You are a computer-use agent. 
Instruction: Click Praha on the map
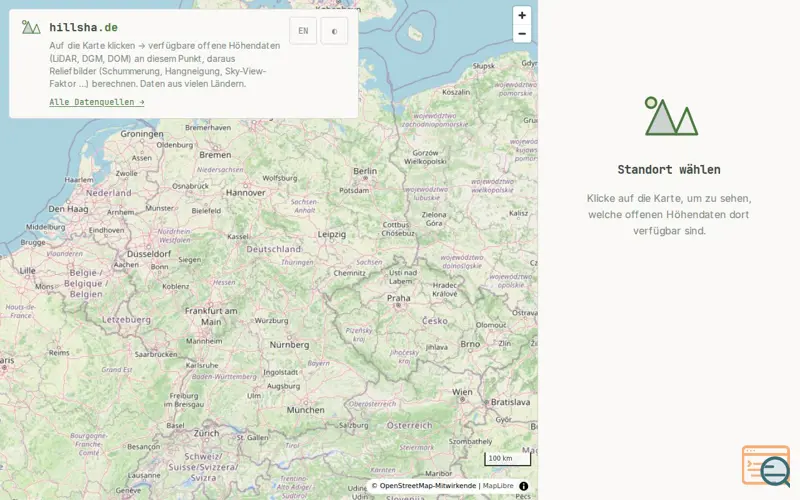pyautogui.click(x=398, y=298)
